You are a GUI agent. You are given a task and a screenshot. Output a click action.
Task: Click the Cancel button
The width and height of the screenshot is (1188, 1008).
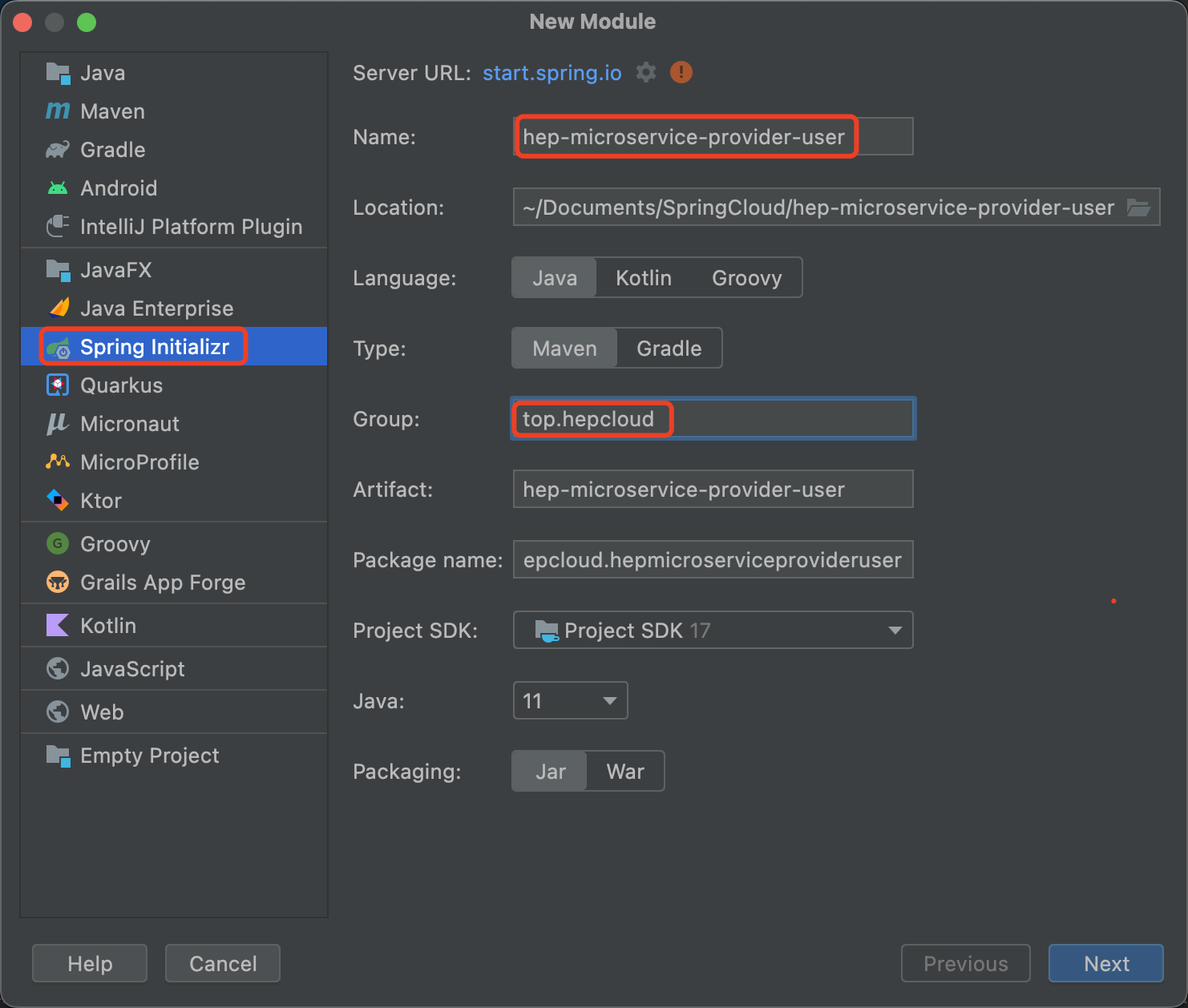pos(223,963)
